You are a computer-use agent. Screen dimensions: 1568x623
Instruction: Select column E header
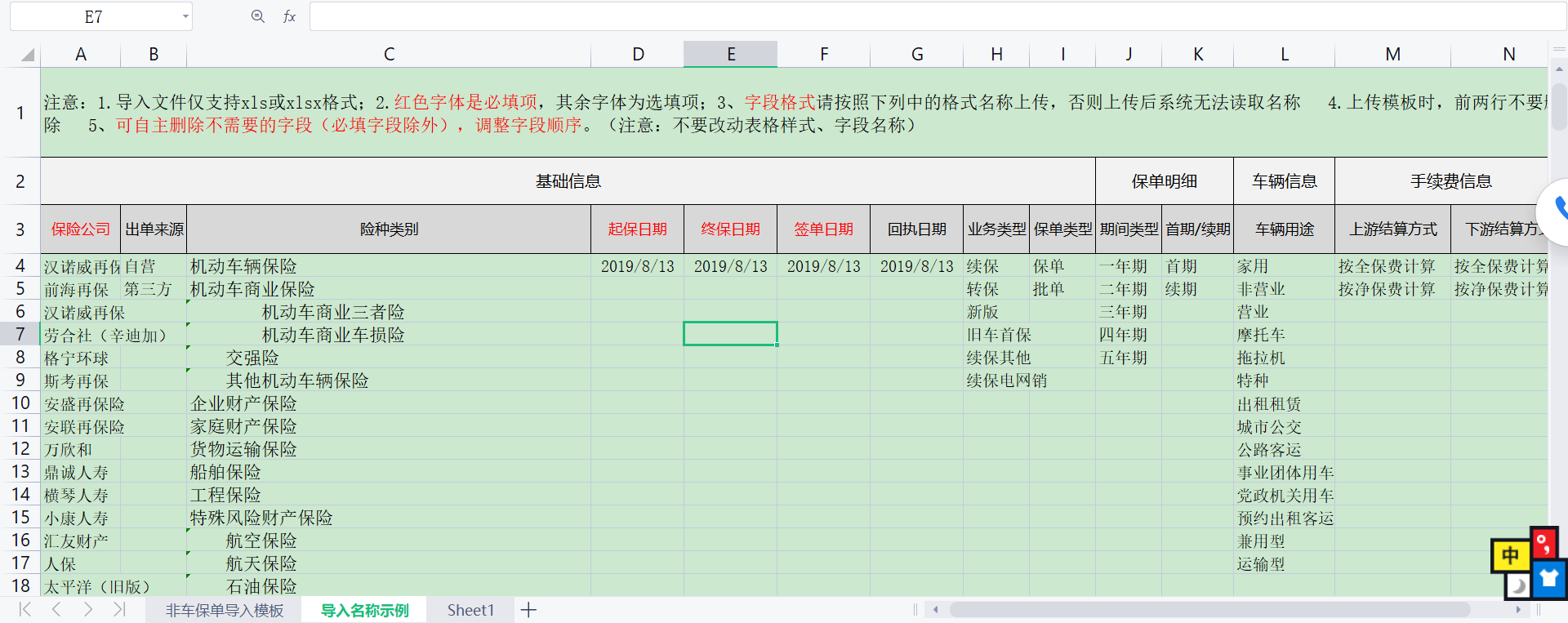(731, 55)
